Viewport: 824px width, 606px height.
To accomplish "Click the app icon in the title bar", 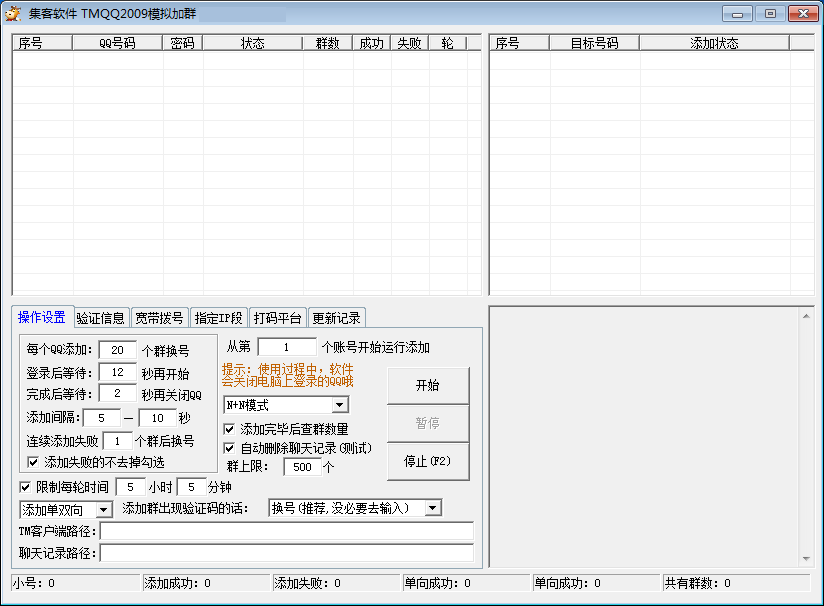I will (x=13, y=13).
